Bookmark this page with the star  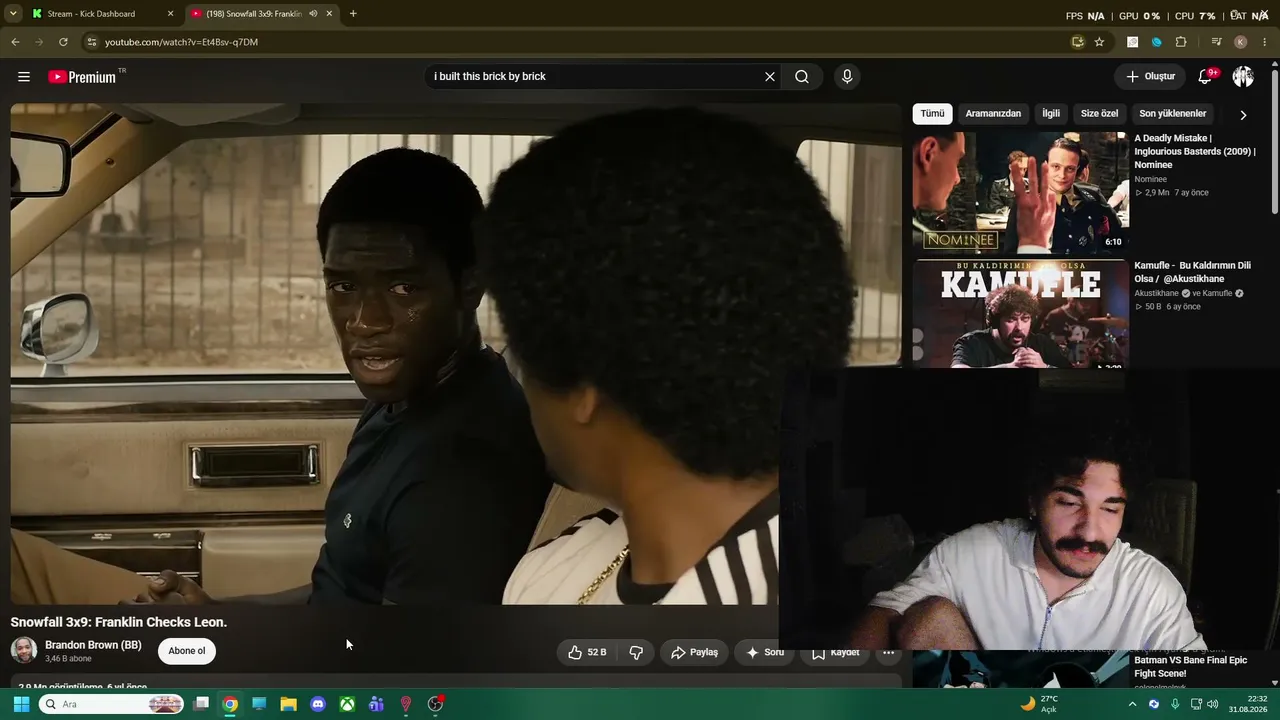click(x=1099, y=42)
